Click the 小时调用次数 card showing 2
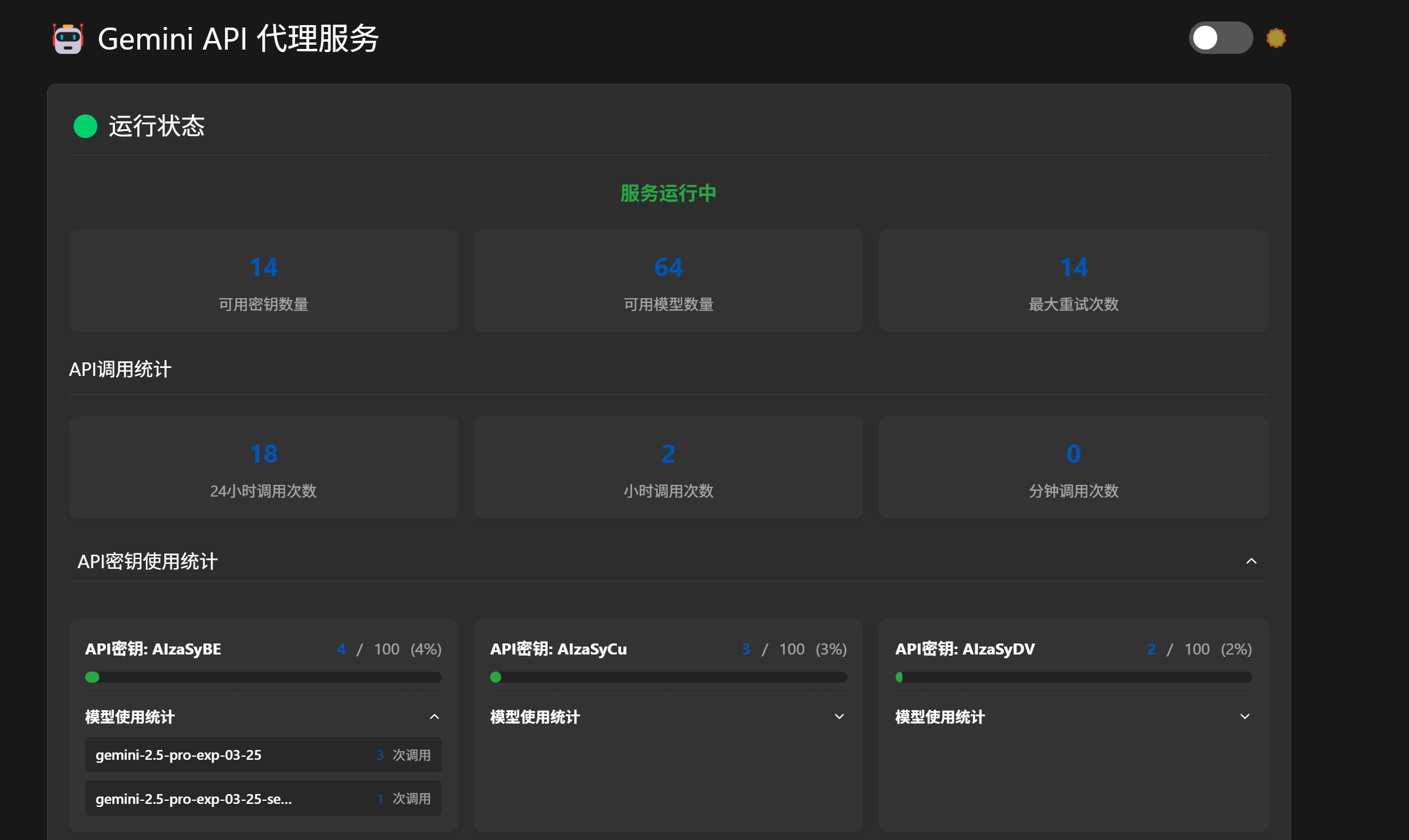This screenshot has height=840, width=1409. pos(668,468)
